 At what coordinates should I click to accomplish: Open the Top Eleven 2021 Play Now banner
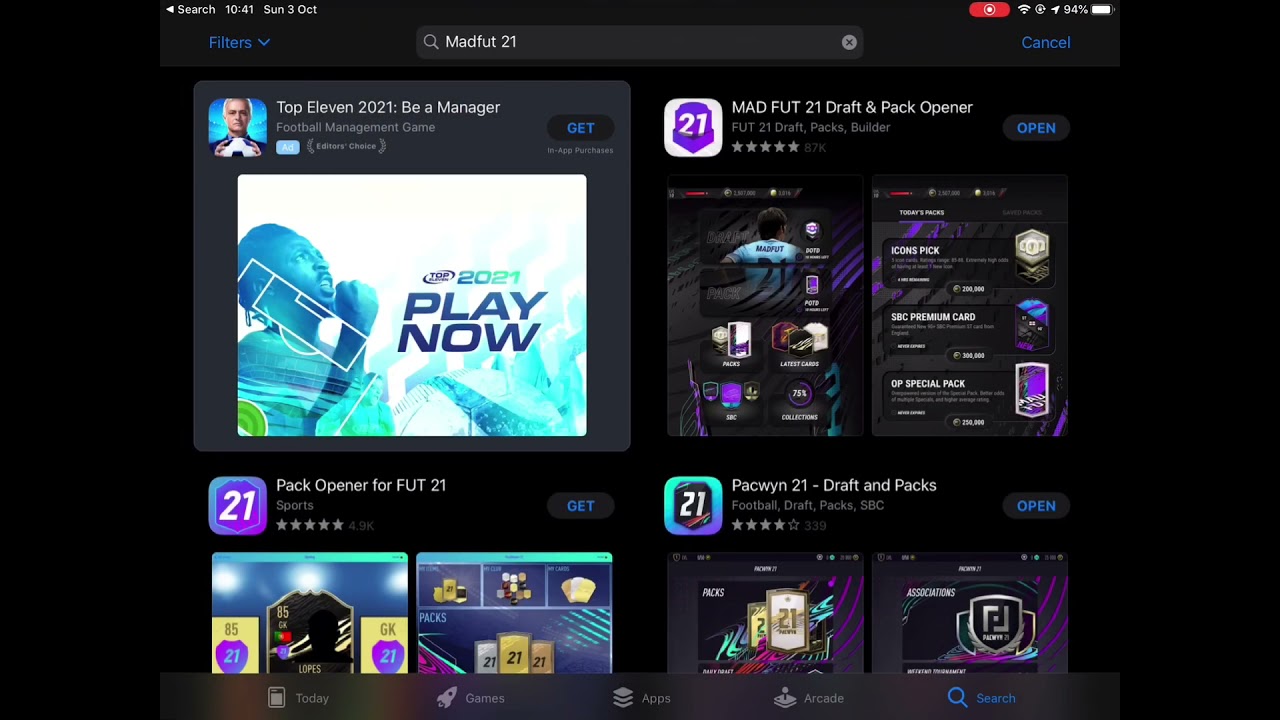coord(412,305)
